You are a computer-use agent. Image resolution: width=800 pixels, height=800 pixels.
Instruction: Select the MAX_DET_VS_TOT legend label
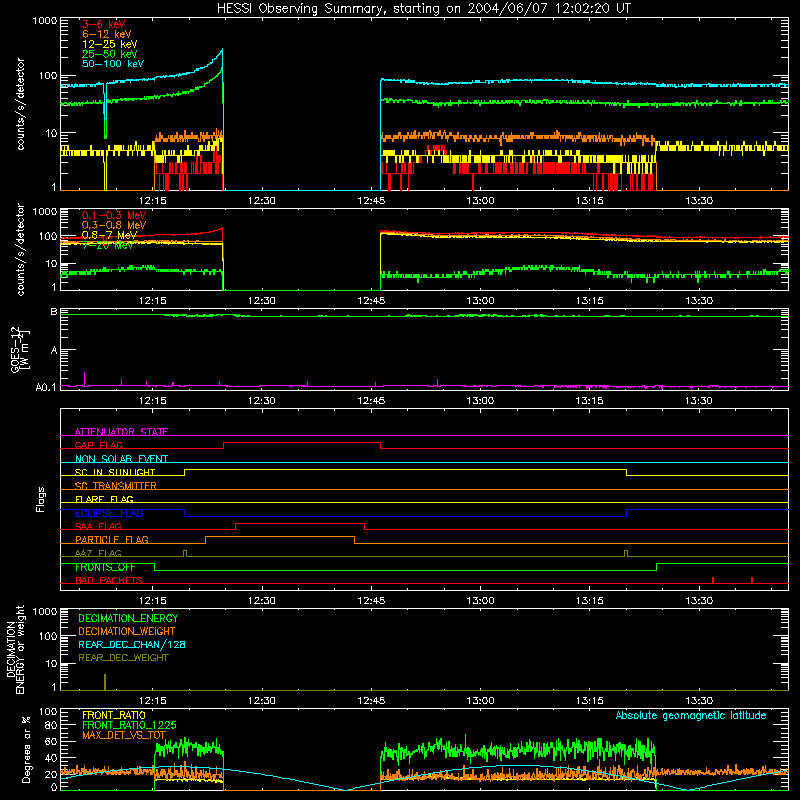124,735
